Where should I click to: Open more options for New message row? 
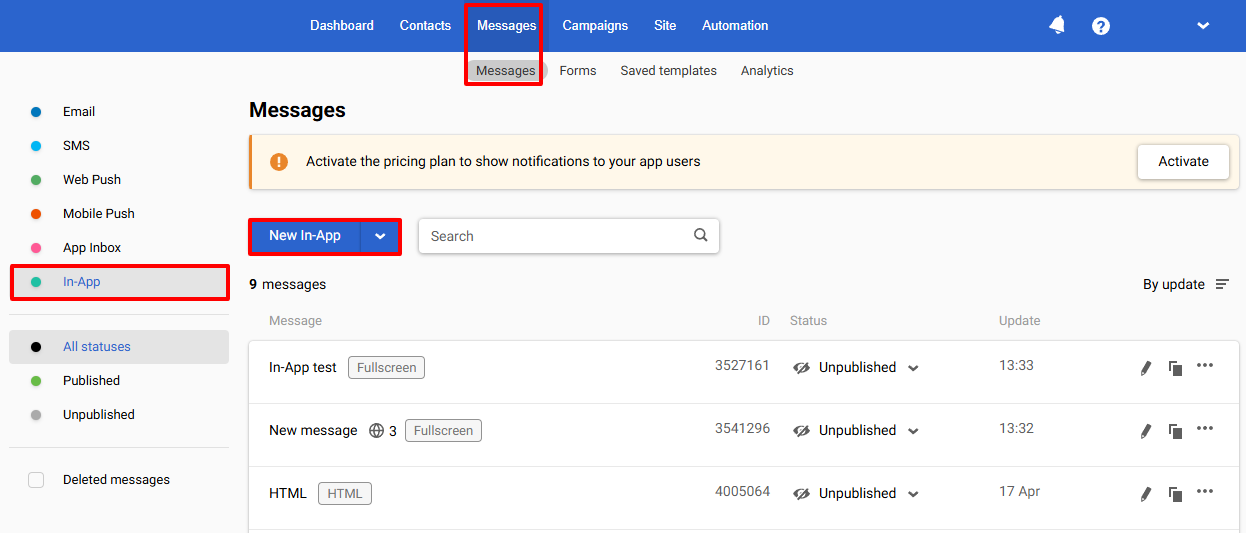[1205, 428]
